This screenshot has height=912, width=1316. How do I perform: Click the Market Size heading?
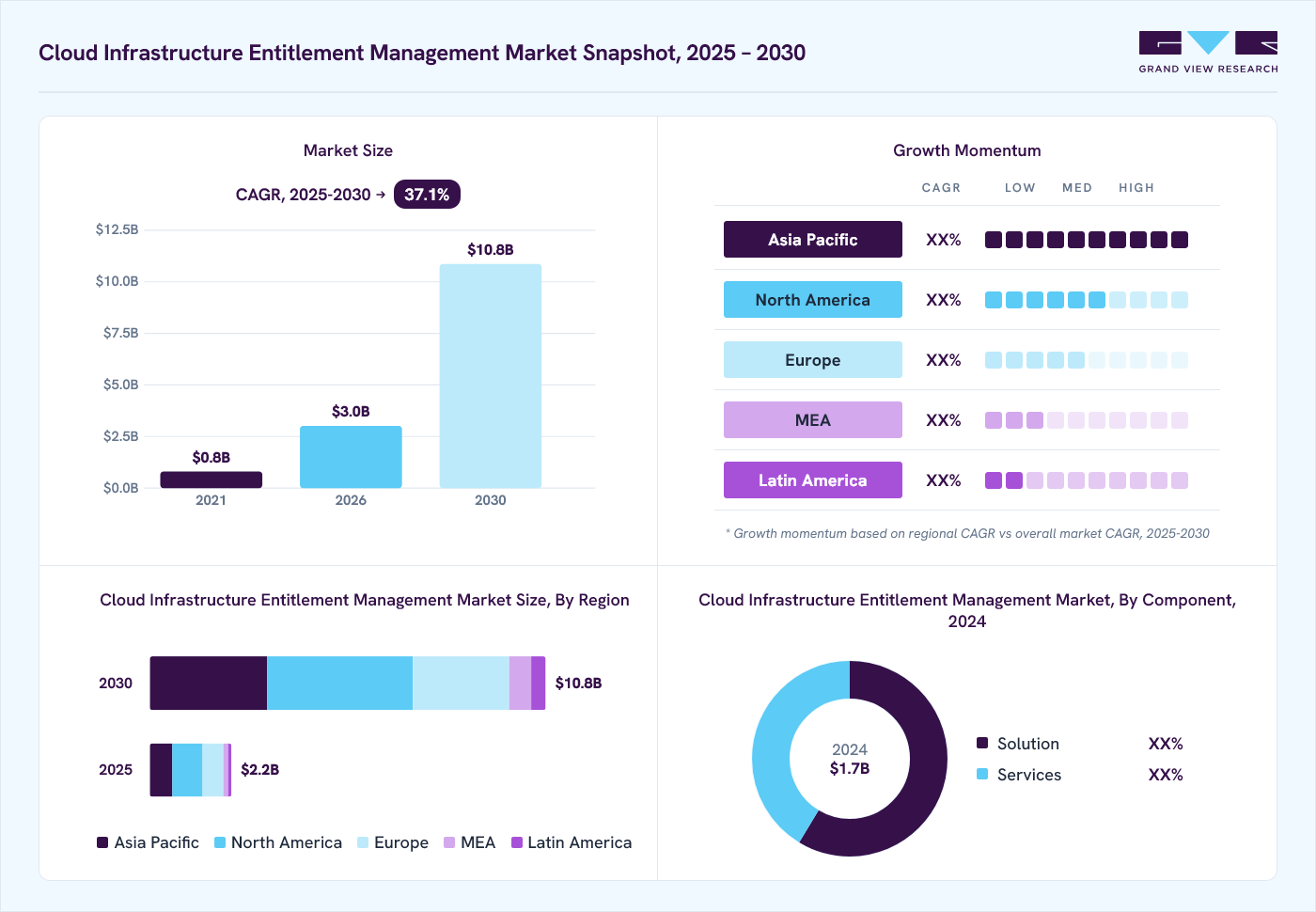[x=348, y=150]
